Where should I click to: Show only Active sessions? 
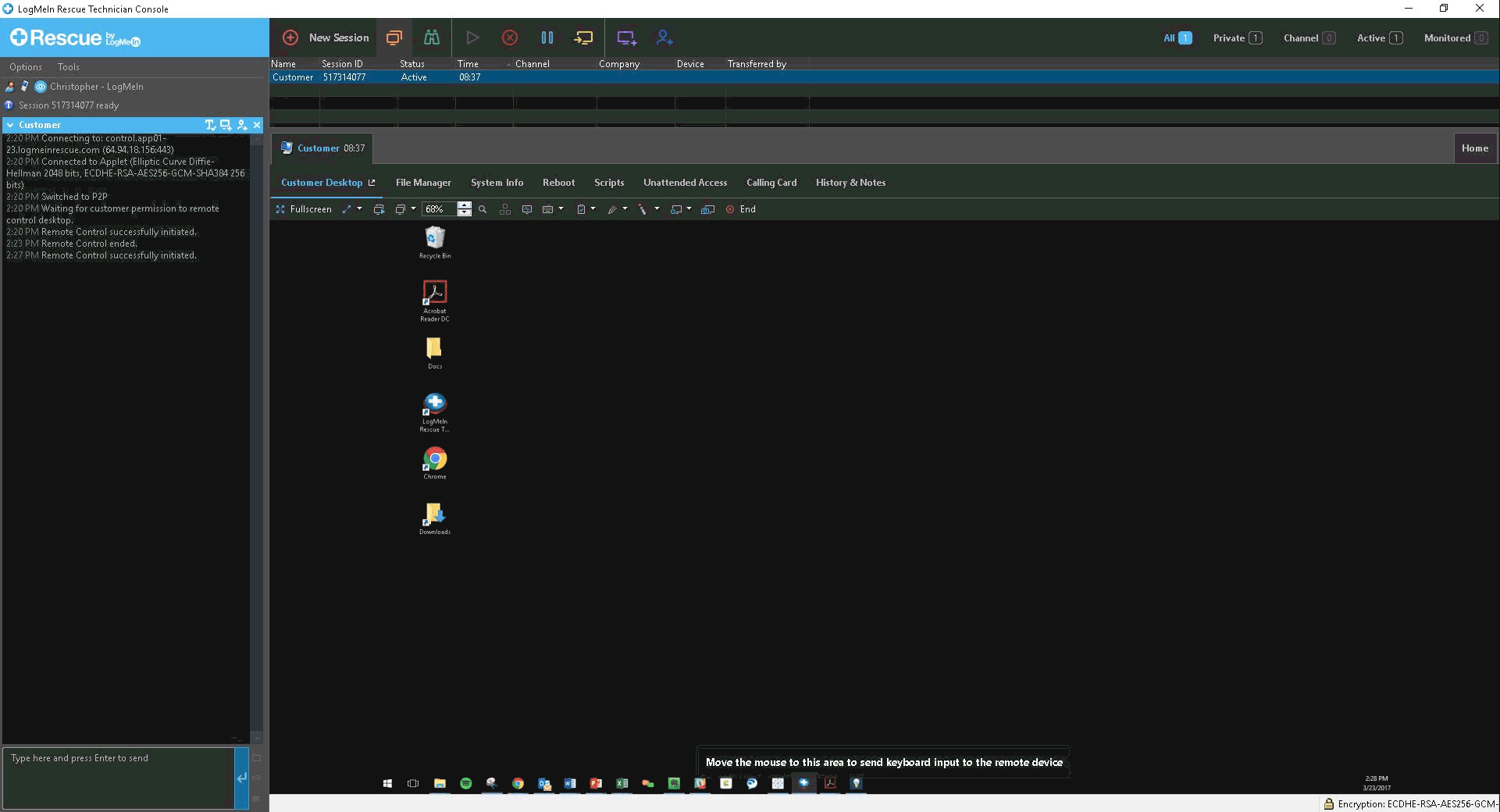(1379, 37)
